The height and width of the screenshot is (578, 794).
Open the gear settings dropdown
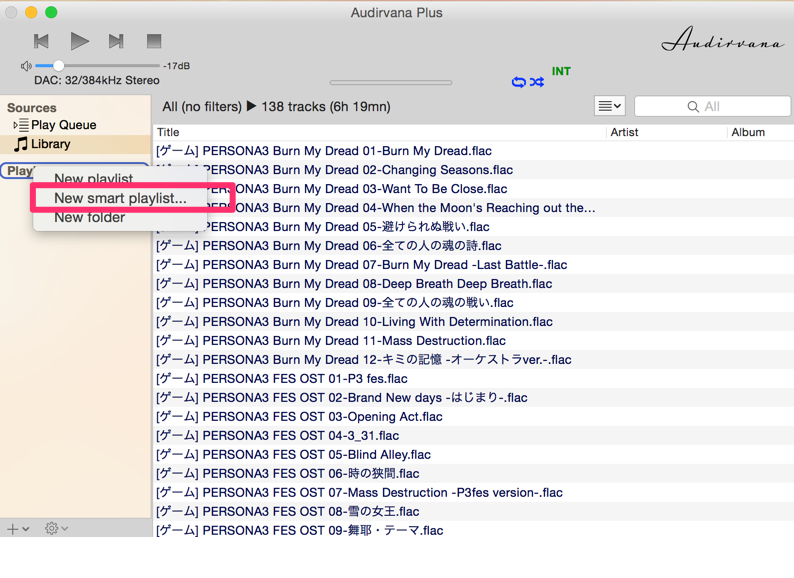(x=56, y=528)
